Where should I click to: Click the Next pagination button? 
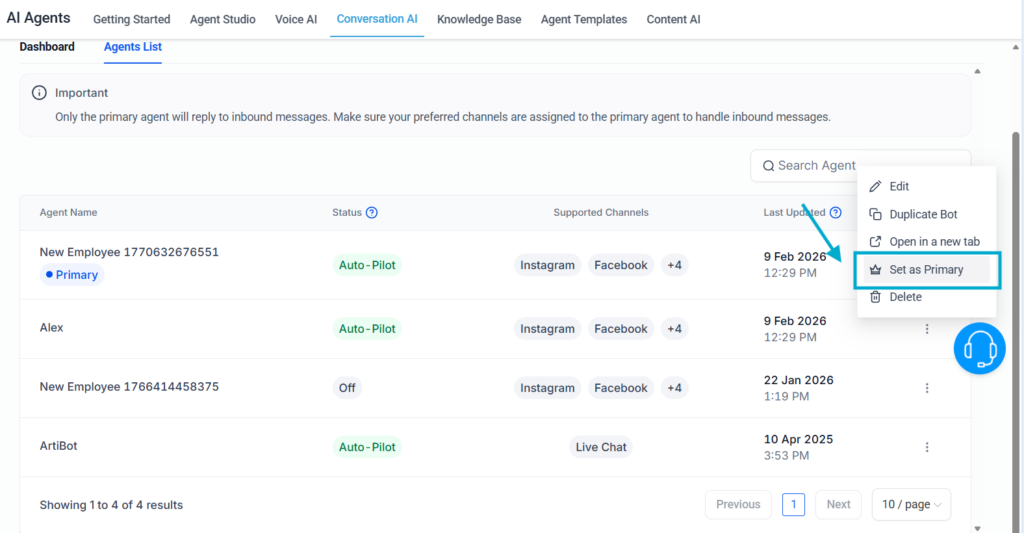point(838,505)
